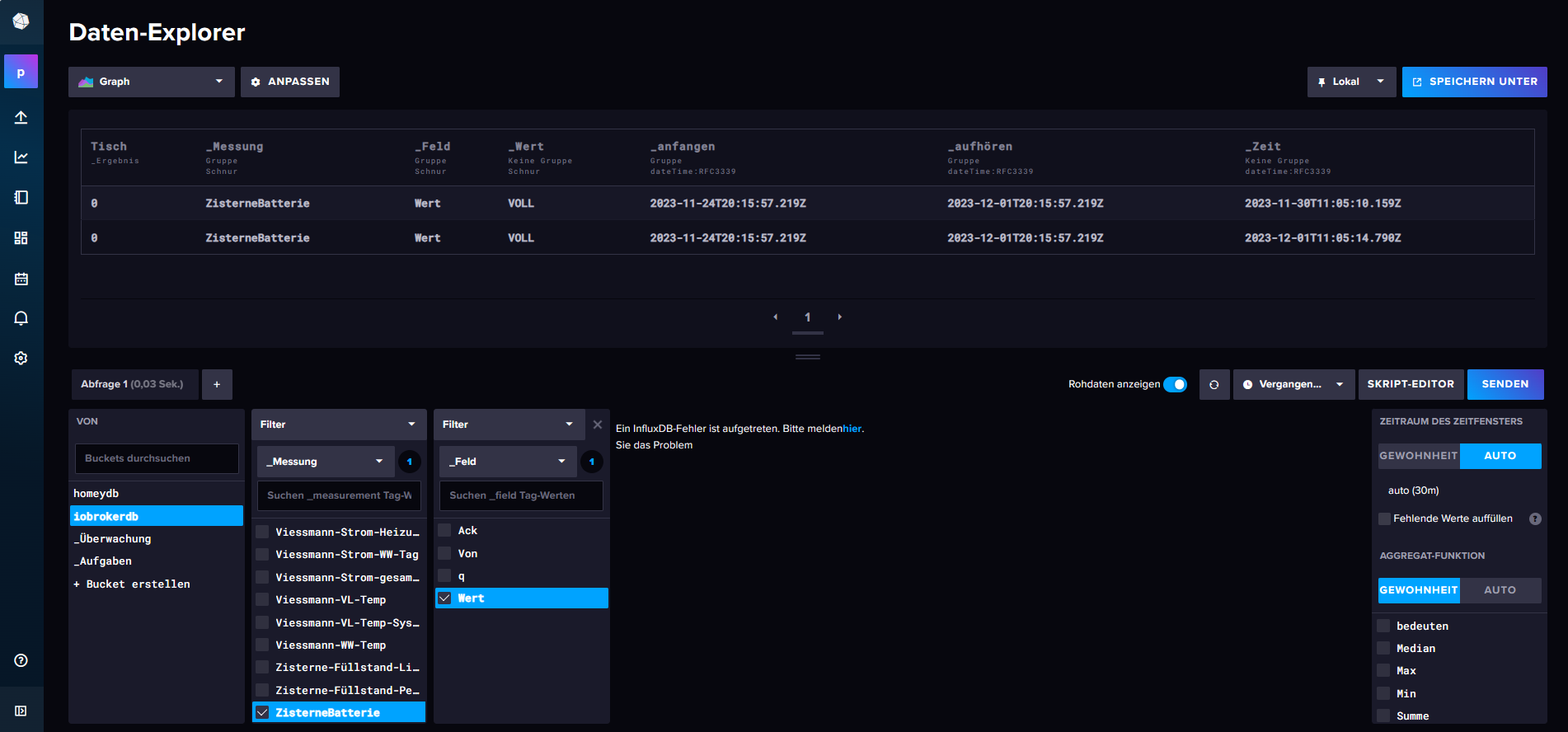Screen dimensions: 1568x732
Task: Select AUTO under Zeitraum des Zeitfensters
Action: tap(1500, 456)
